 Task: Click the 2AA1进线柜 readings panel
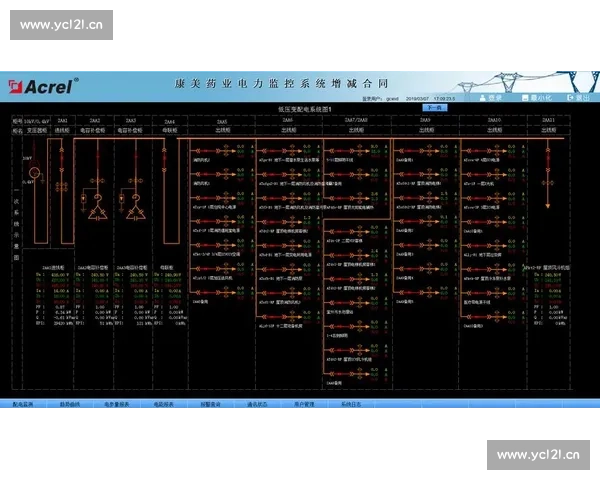(x=54, y=296)
